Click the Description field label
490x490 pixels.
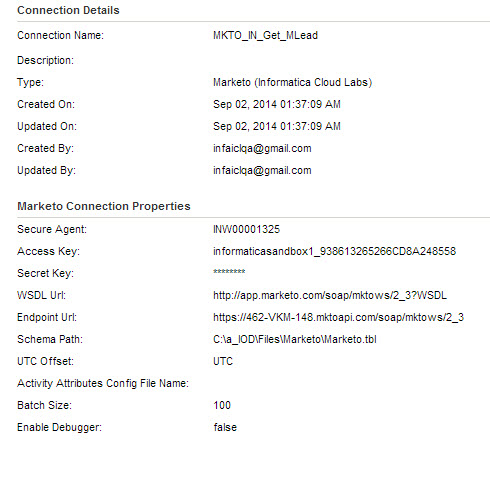click(45, 60)
